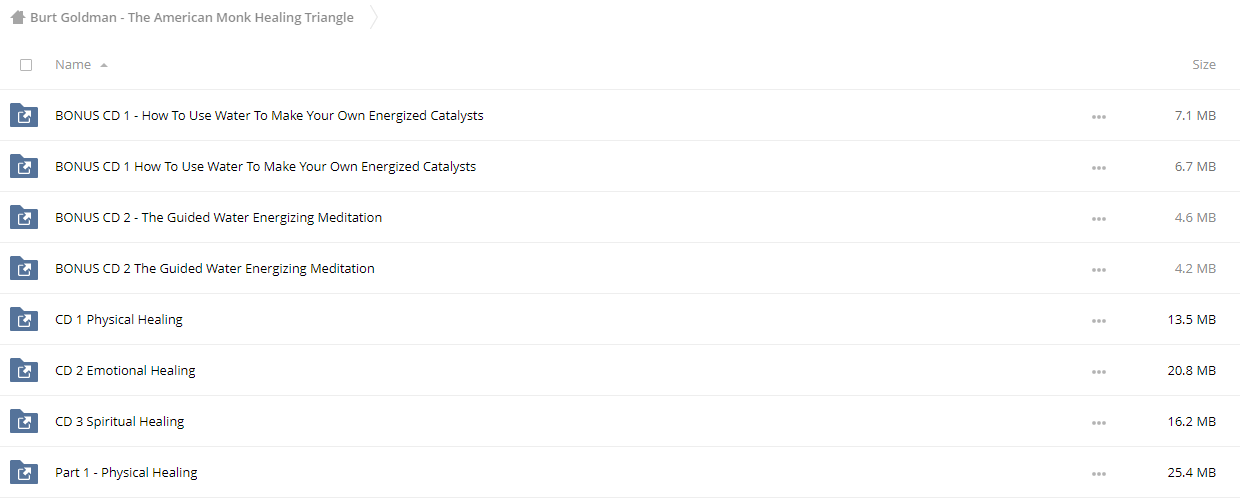Click the home icon in the breadcrumb
The height and width of the screenshot is (499, 1240).
coord(18,17)
